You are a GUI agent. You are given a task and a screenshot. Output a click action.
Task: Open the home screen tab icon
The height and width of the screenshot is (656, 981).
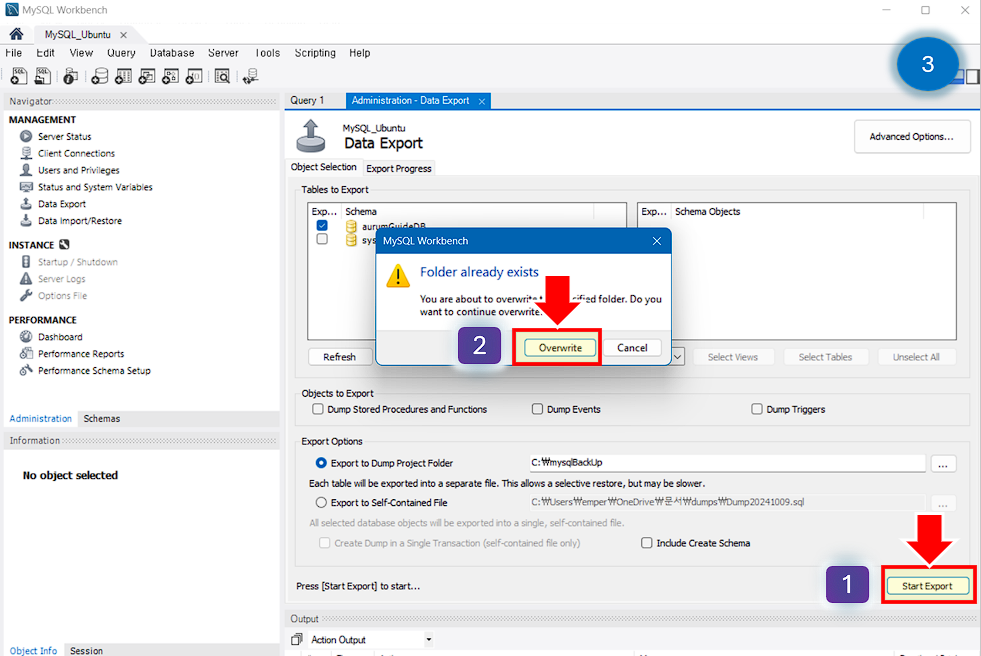[x=16, y=34]
